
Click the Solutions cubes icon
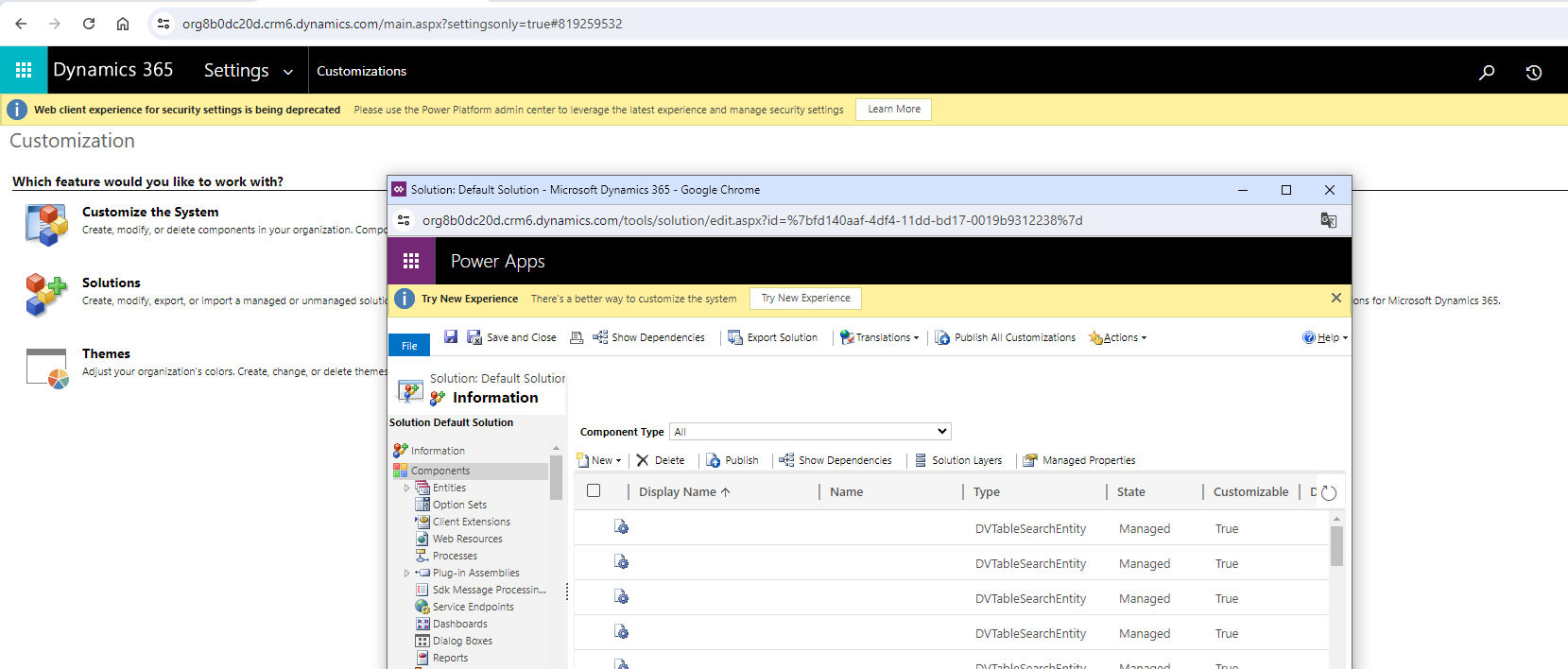click(46, 294)
